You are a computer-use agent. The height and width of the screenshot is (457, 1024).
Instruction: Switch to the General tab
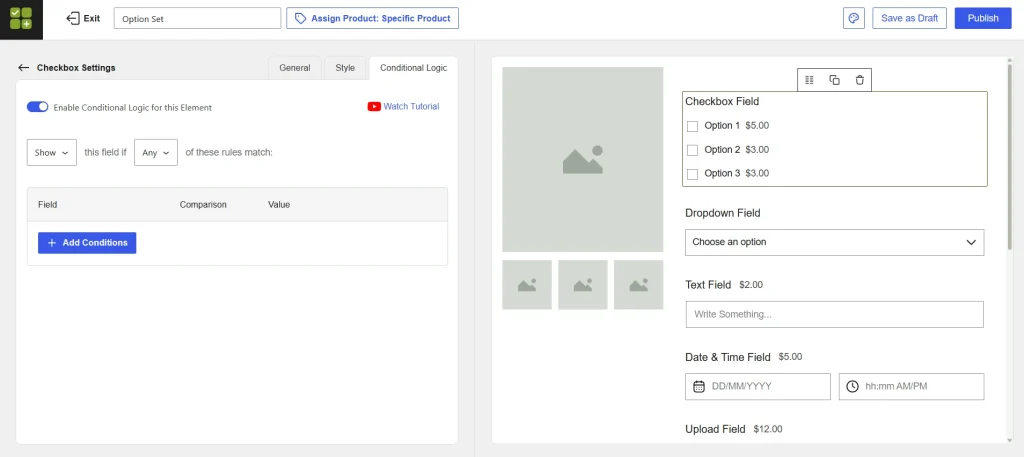295,68
